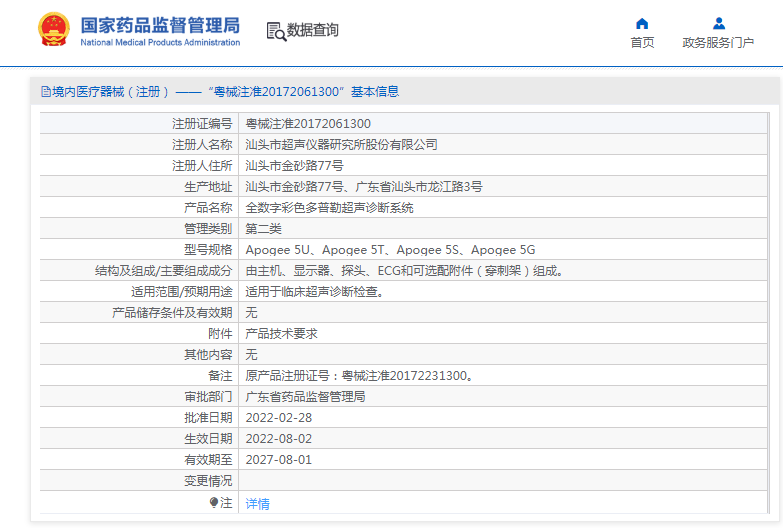Screen dimensions: 783x528
Task: Click the document icon before 境内医疗器械
Action: click(x=45, y=92)
